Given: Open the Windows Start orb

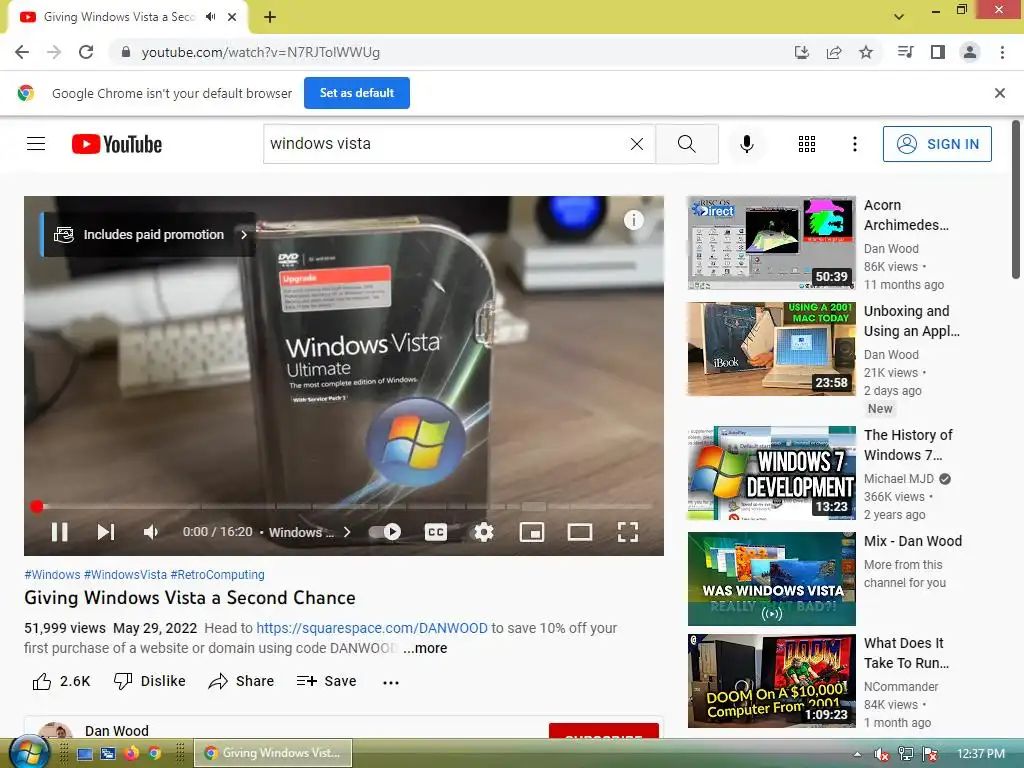Looking at the screenshot, I should tap(29, 752).
